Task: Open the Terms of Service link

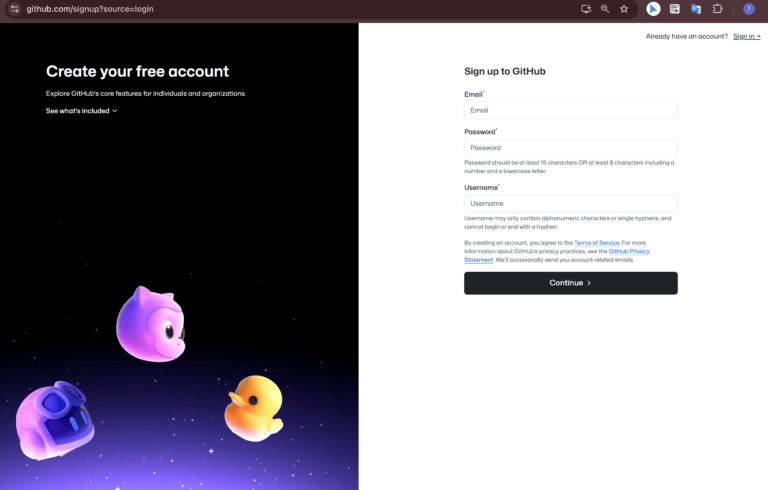Action: 597,243
